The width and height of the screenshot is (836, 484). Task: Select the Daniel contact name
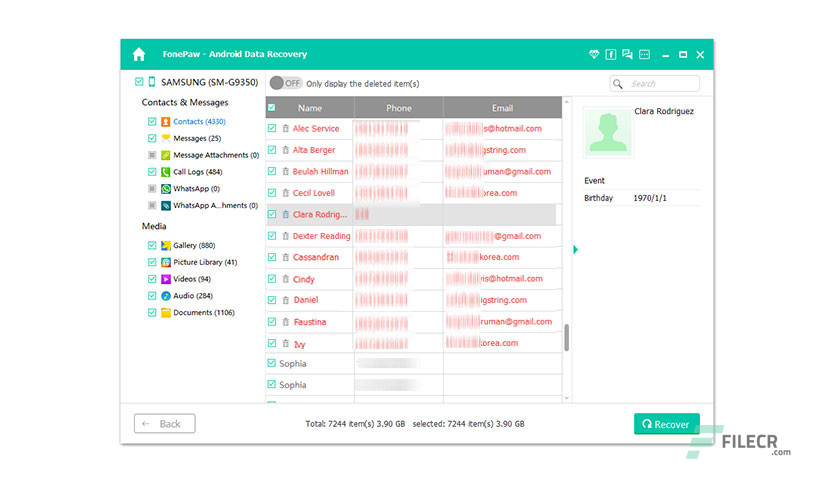pos(306,300)
